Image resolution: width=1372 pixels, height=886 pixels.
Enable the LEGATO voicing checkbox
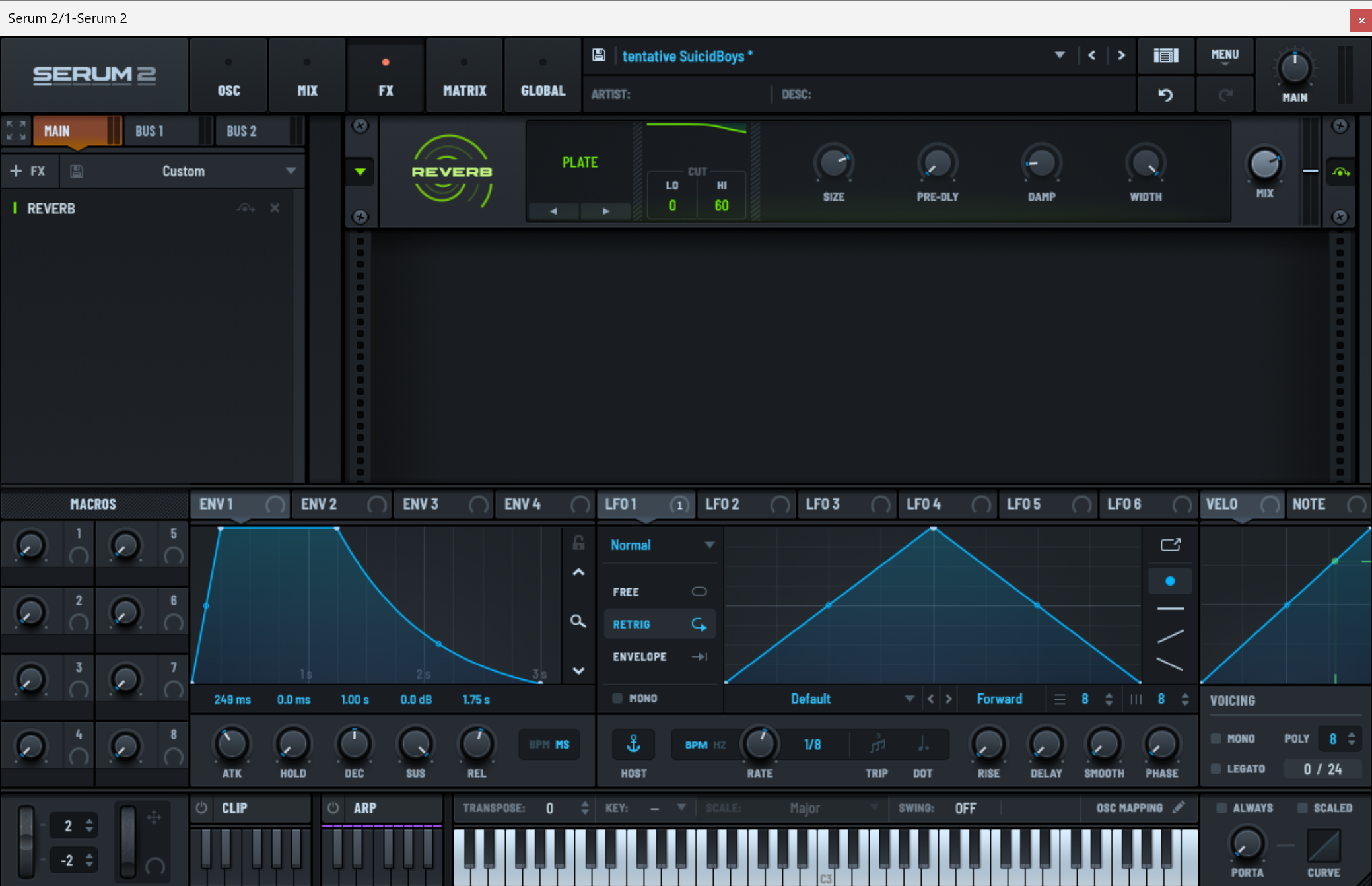tap(1216, 768)
